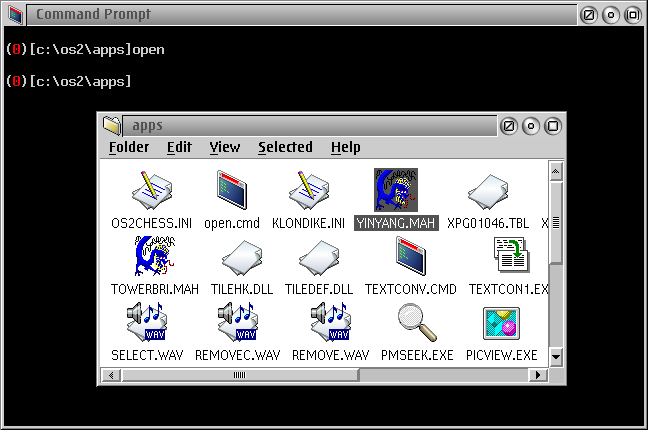Viewport: 648px width, 430px height.
Task: Select the TILEHK.DLL file icon
Action: click(x=242, y=258)
